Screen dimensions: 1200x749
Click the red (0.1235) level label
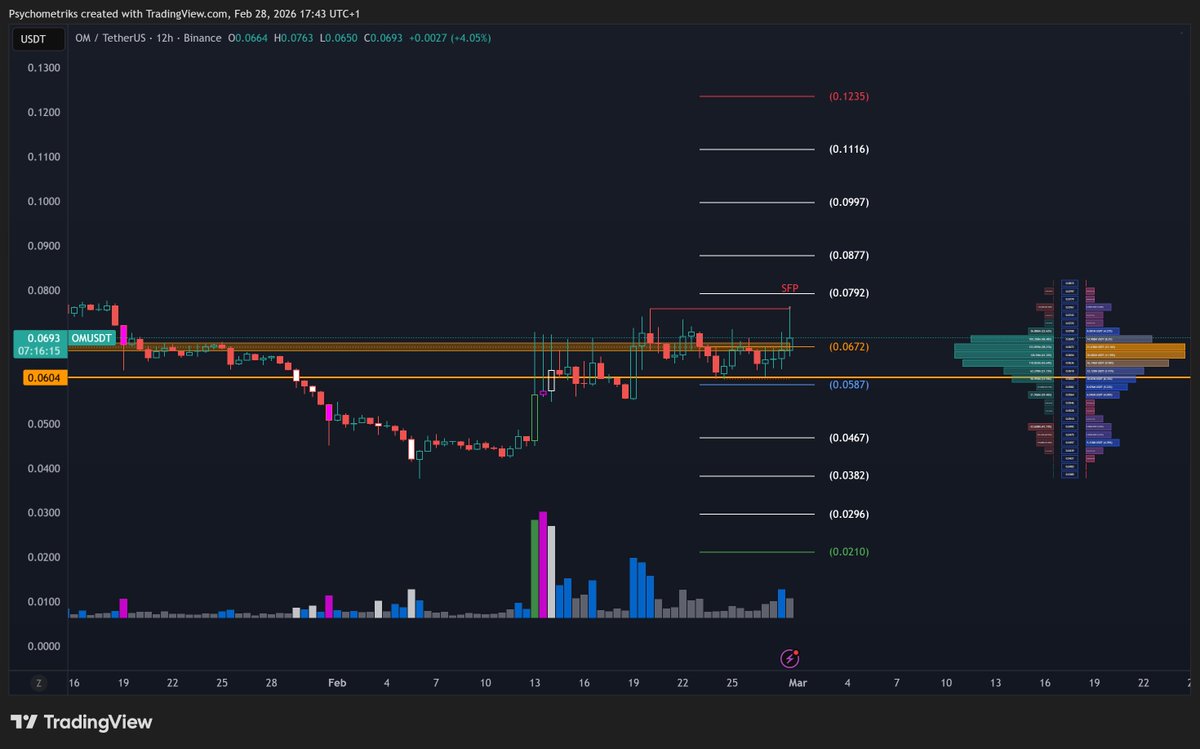(x=849, y=97)
